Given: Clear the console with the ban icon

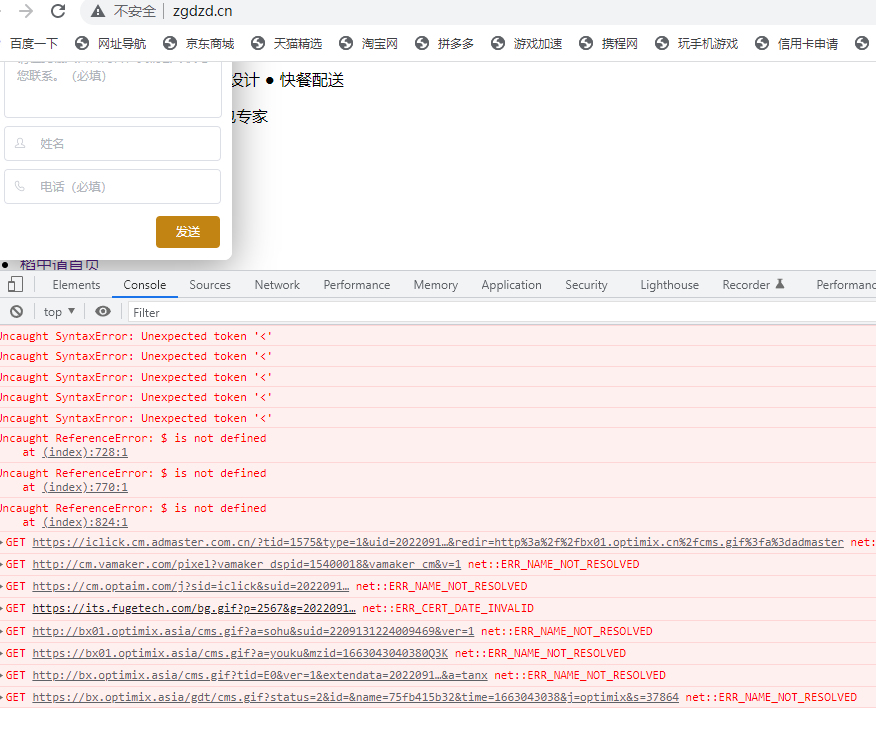Looking at the screenshot, I should pyautogui.click(x=16, y=312).
